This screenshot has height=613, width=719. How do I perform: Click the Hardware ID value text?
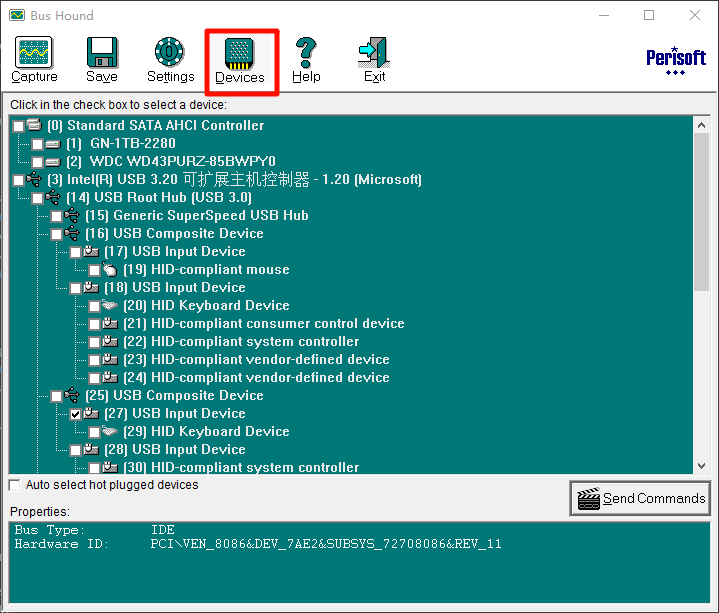pos(326,544)
